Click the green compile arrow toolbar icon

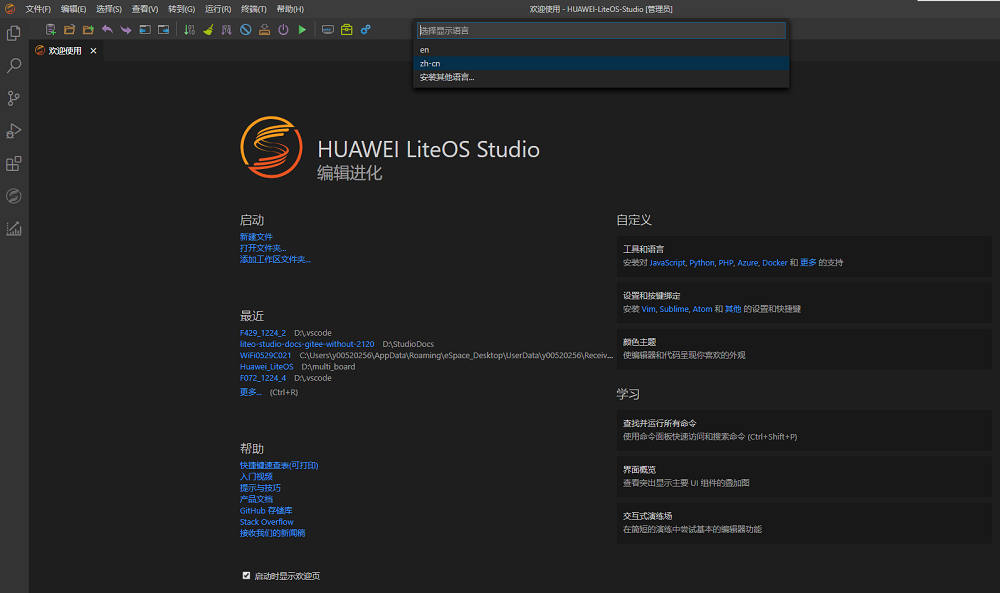pos(189,29)
